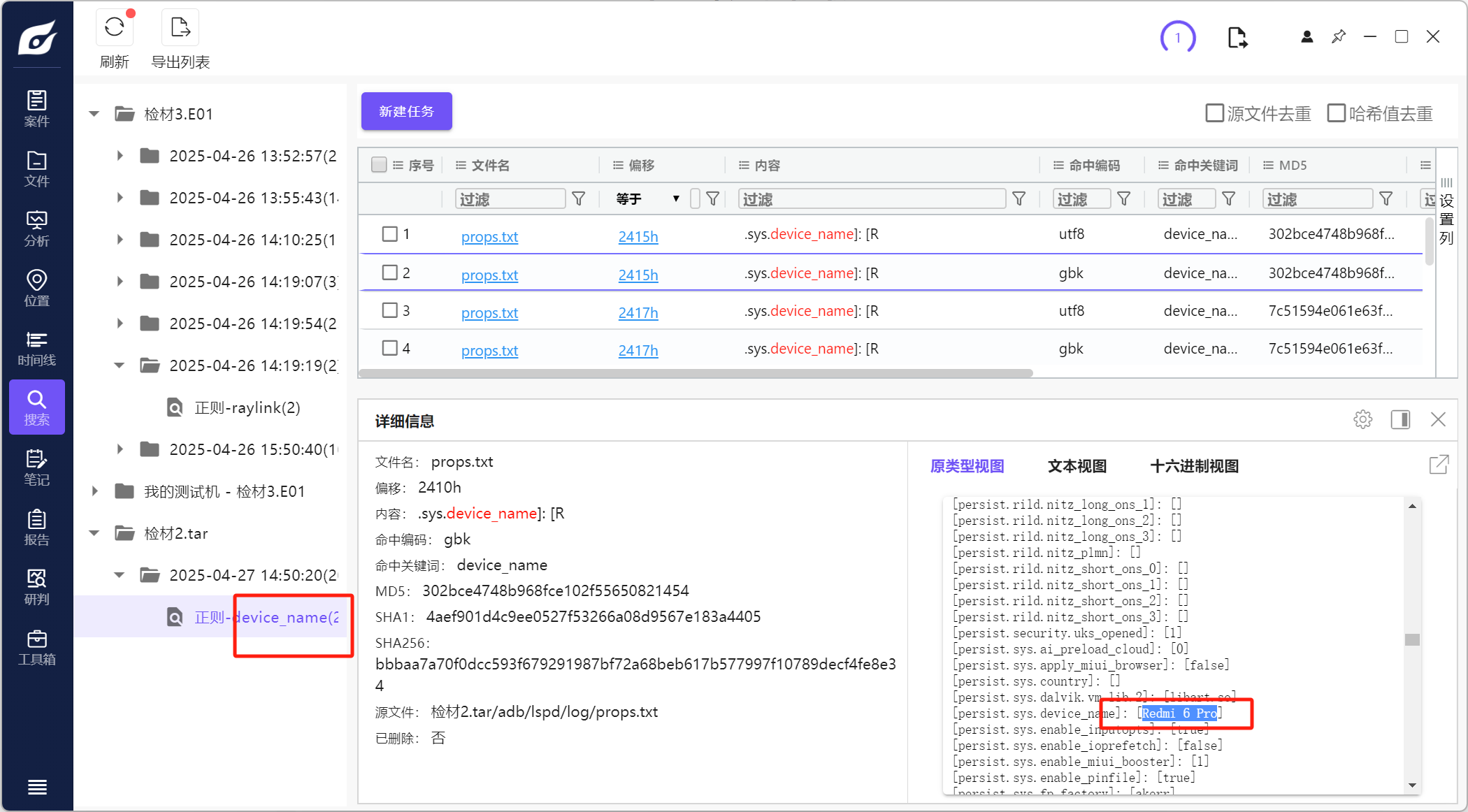Enable 哈希值去重 checkbox

click(1336, 113)
